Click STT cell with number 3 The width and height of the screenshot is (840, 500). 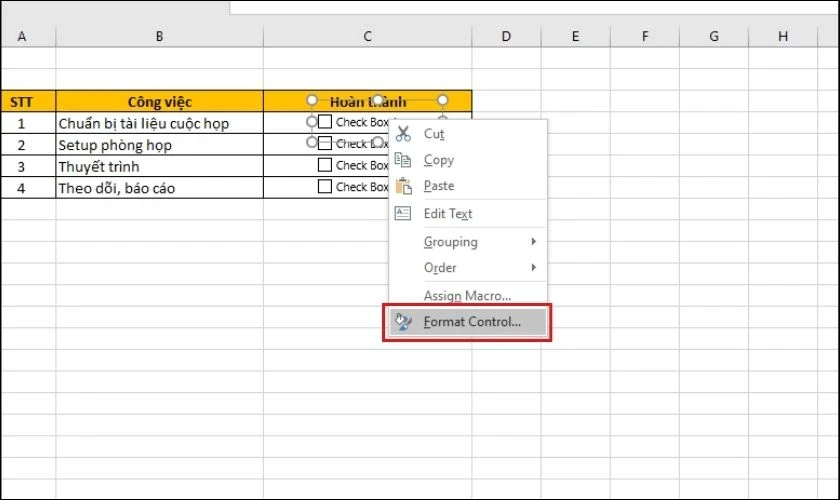coord(28,166)
